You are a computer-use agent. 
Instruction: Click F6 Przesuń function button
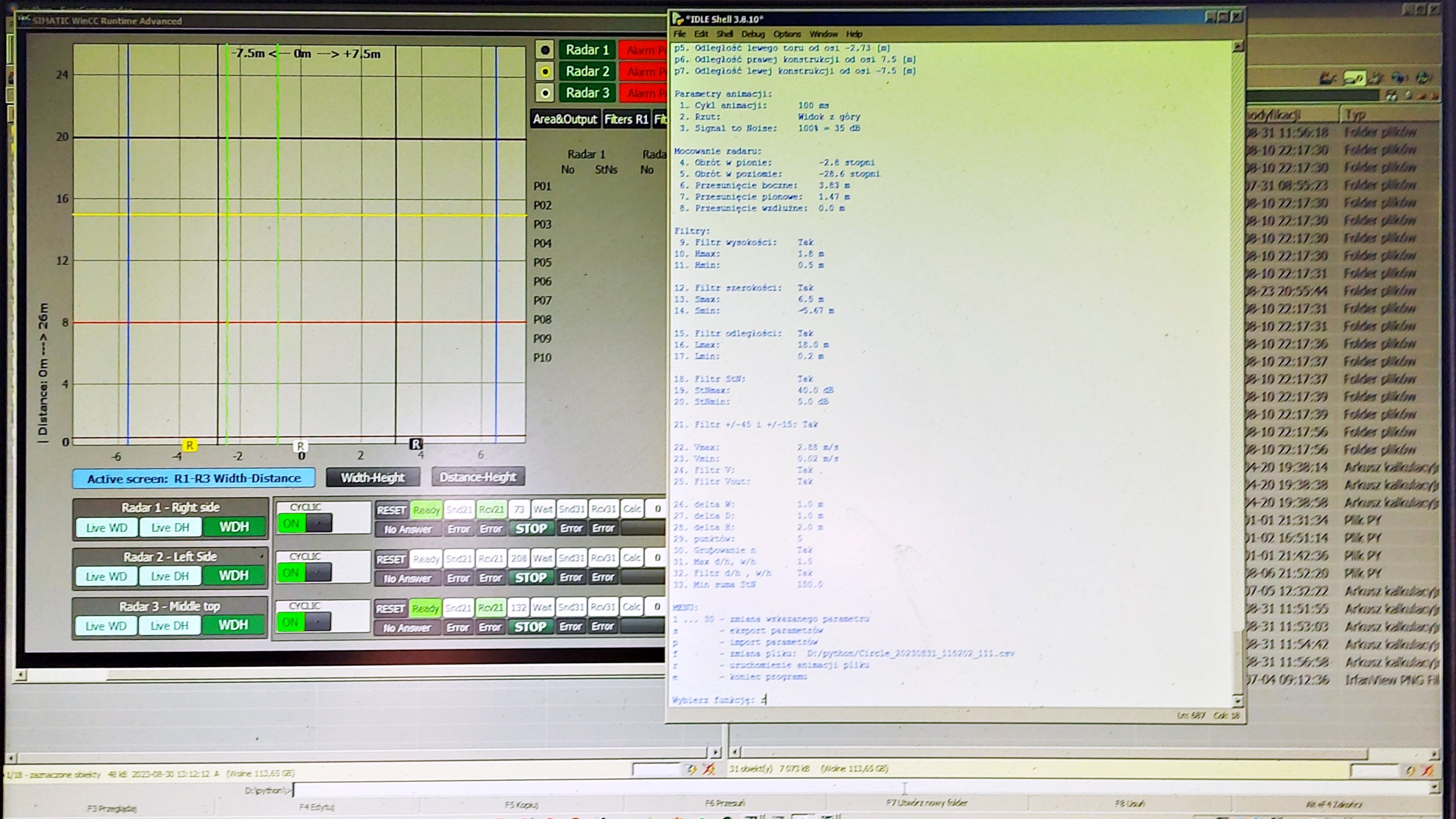point(725,803)
